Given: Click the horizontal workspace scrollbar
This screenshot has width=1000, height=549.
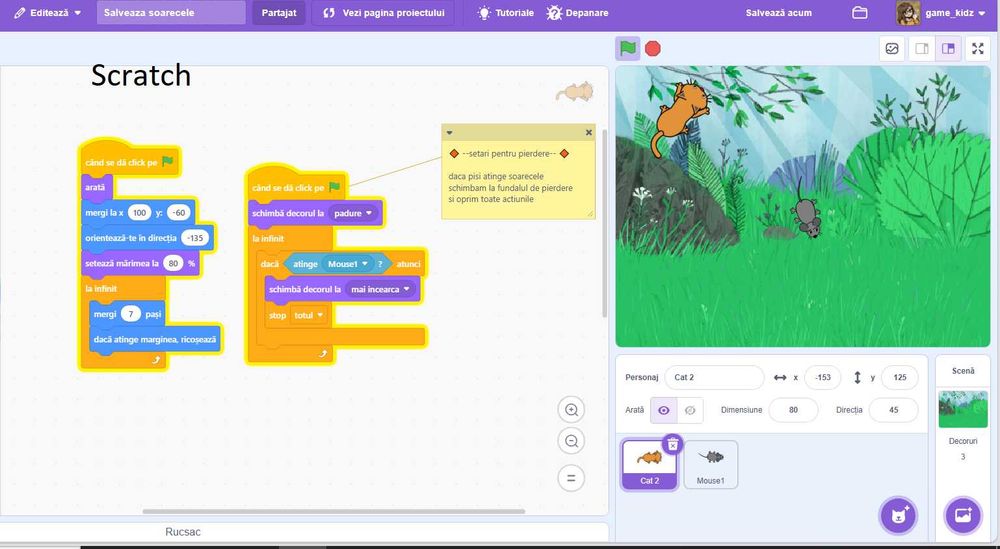Looking at the screenshot, I should coord(334,511).
